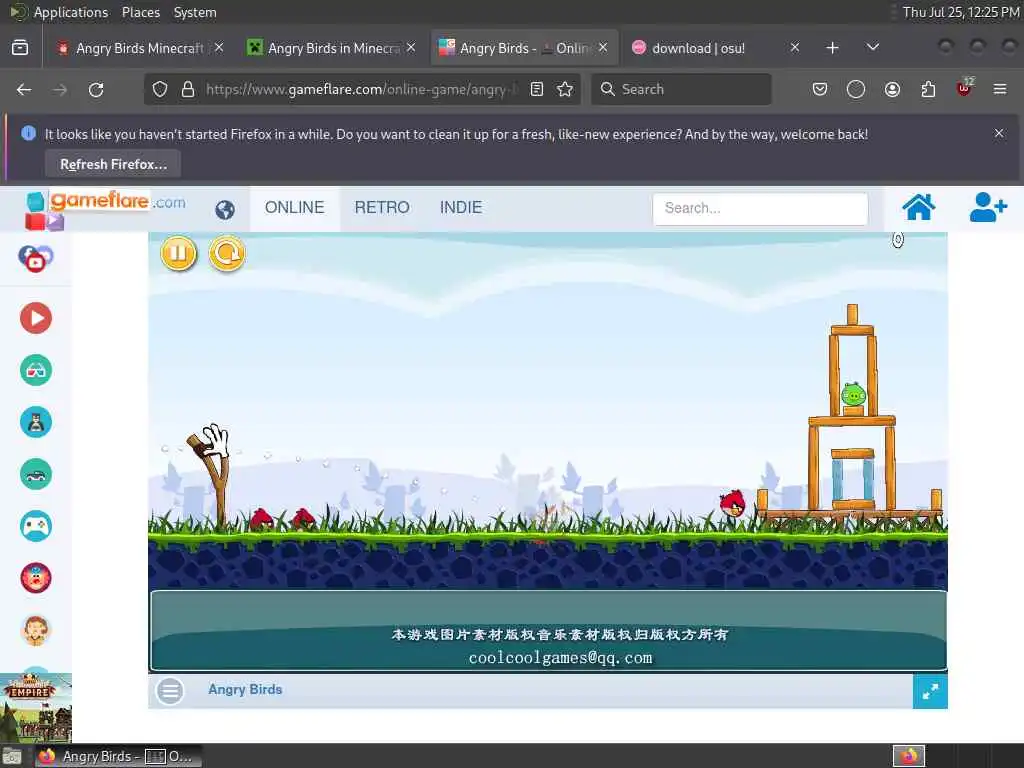Restart the level with the yellow retry button

point(227,253)
